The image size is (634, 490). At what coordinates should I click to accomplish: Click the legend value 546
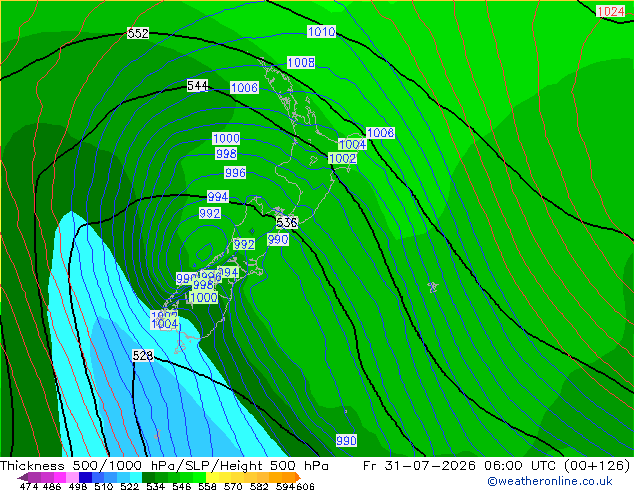click(x=182, y=486)
